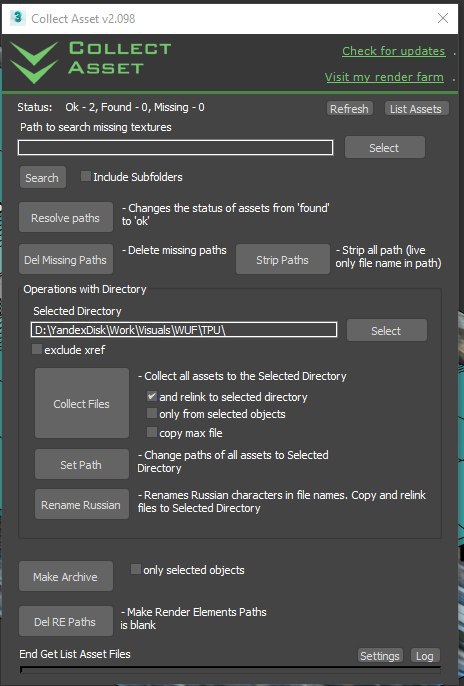Click the Resolve paths button

66,217
